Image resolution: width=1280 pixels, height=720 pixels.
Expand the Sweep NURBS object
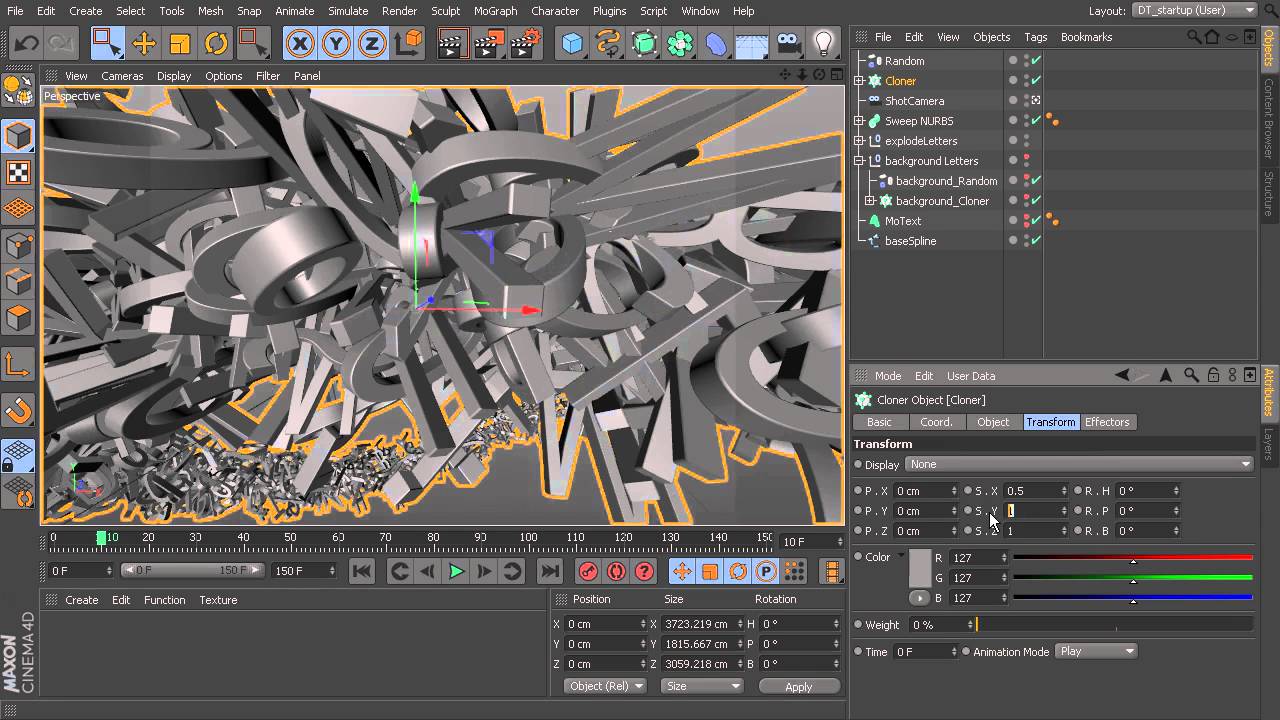[859, 121]
